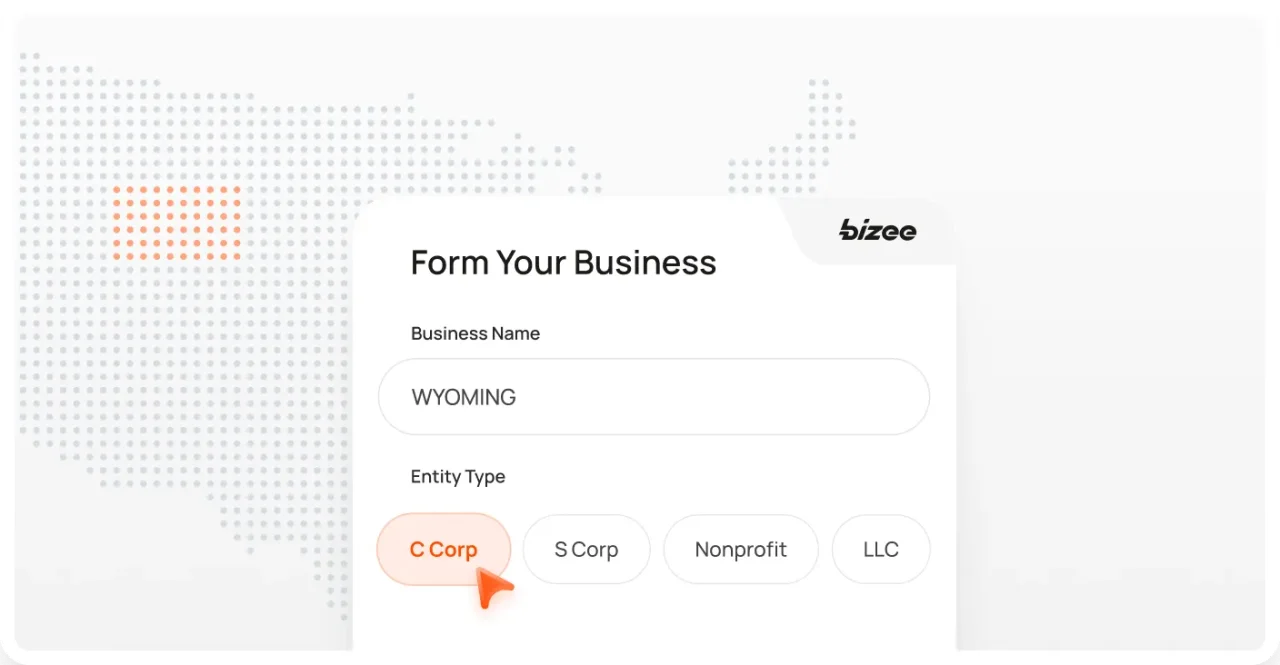The height and width of the screenshot is (665, 1280).
Task: Click the WYOMING text in the name field
Action: click(x=464, y=396)
